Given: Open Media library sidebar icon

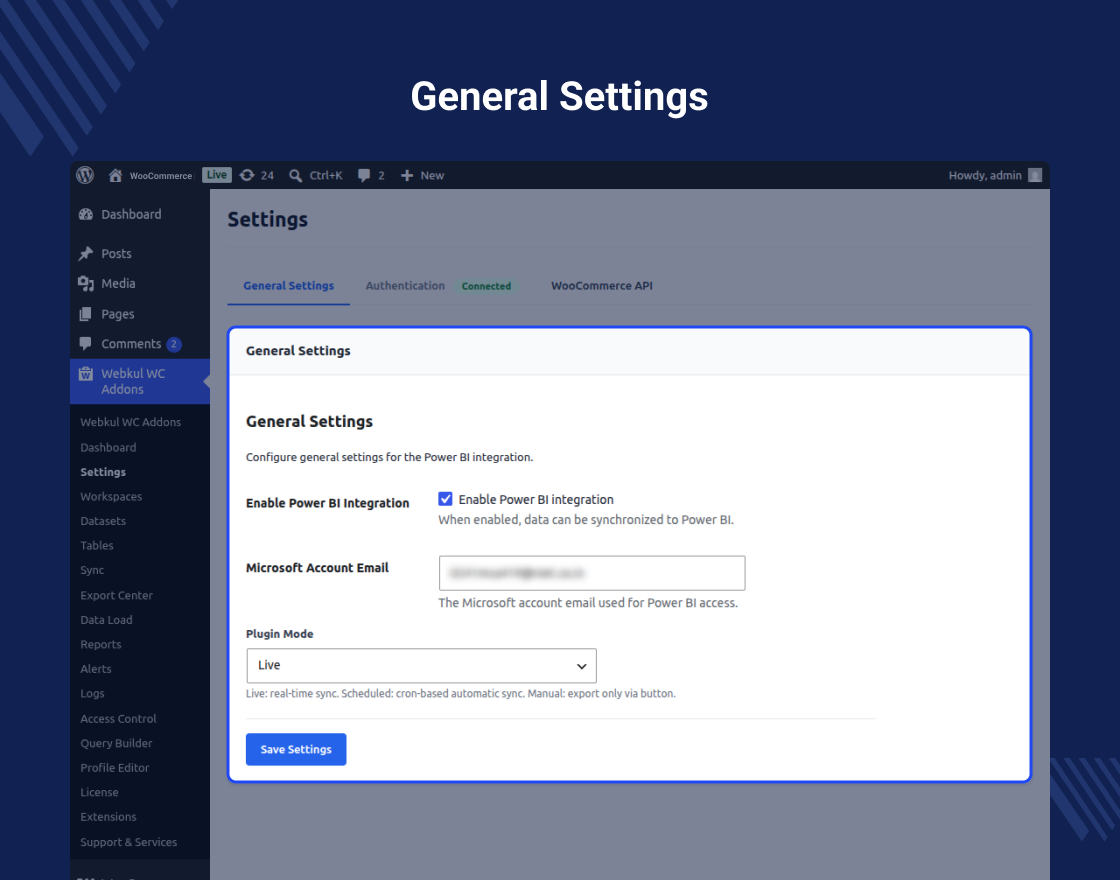Looking at the screenshot, I should click(86, 284).
